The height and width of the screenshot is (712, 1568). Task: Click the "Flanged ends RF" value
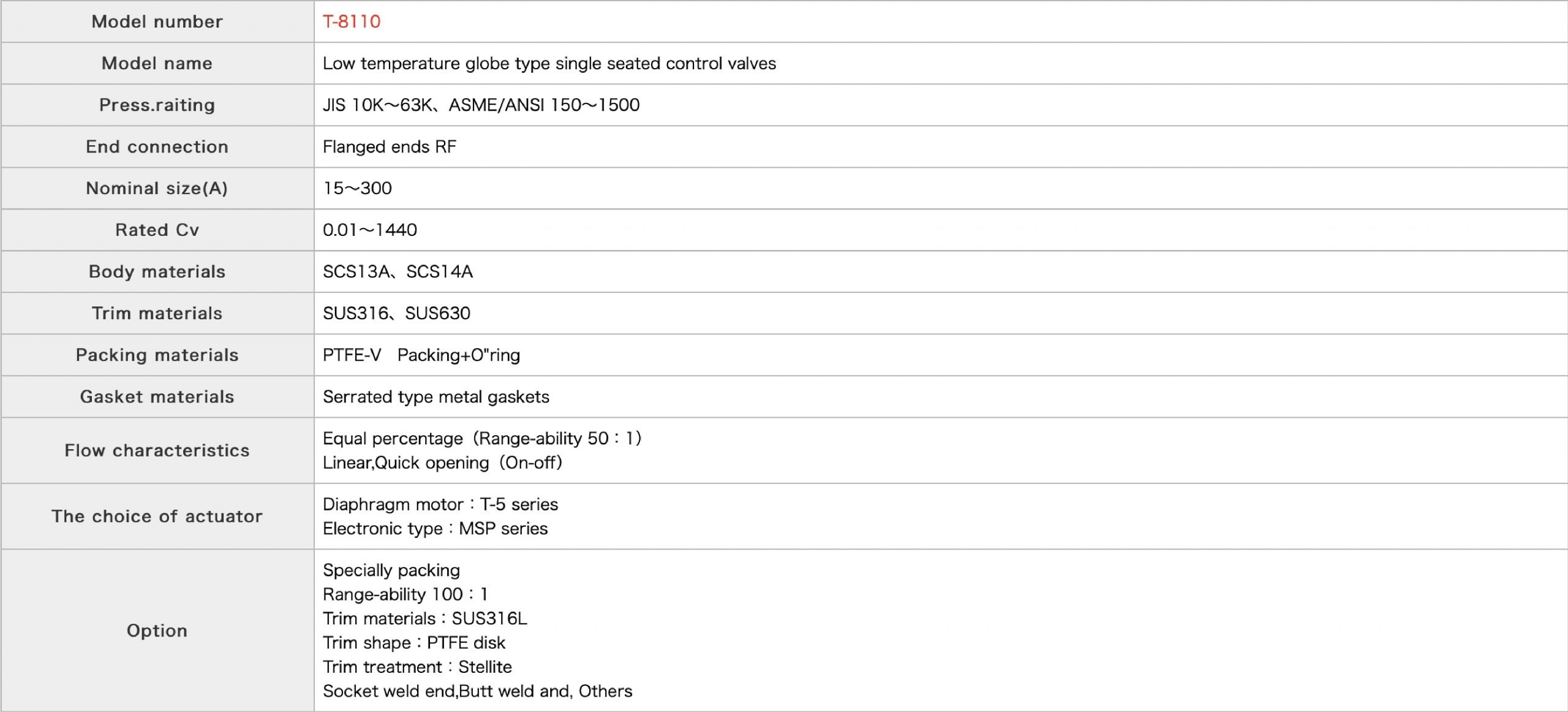tap(390, 146)
